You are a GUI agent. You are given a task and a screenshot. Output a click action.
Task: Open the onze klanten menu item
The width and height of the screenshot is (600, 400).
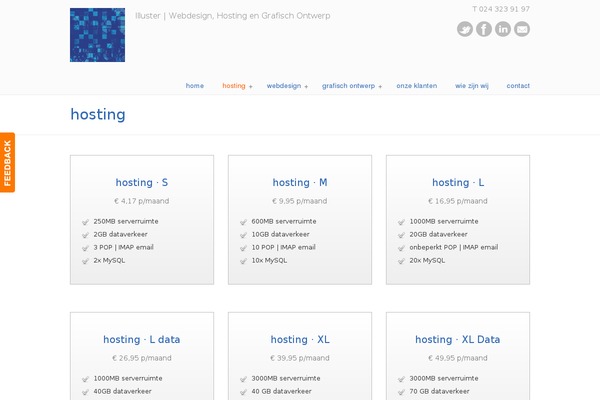(x=417, y=86)
